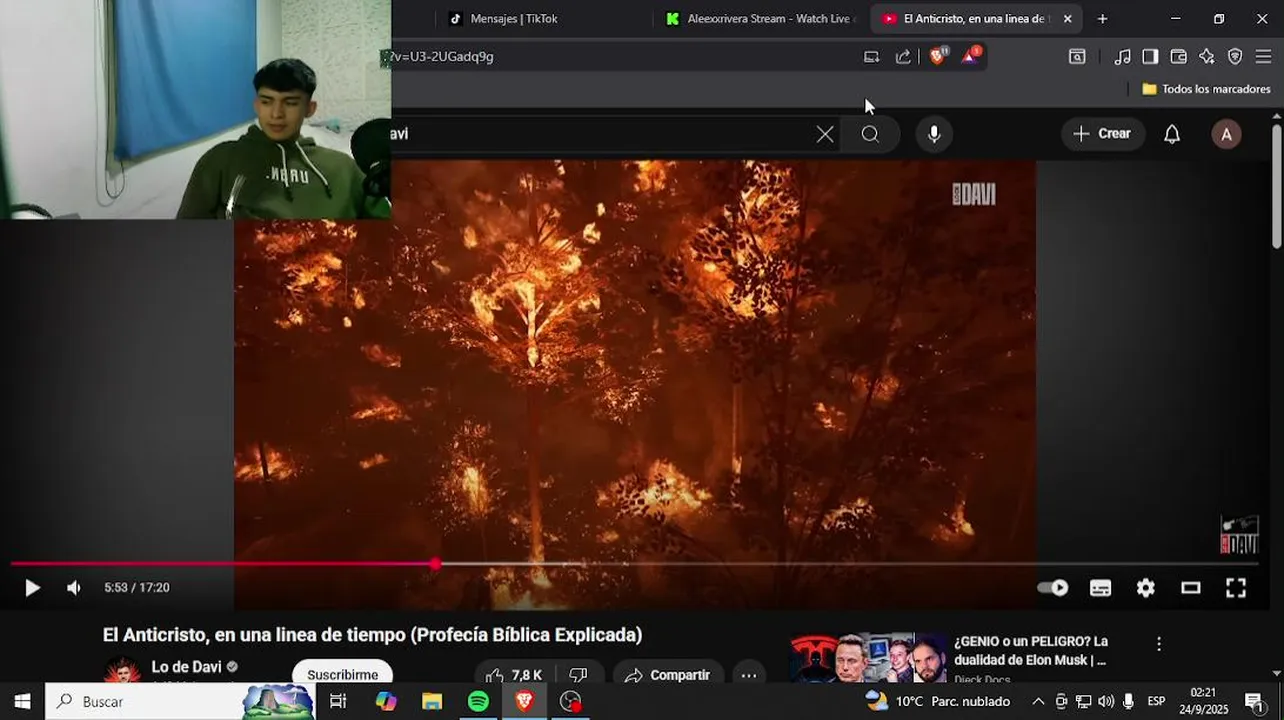This screenshot has height=720, width=1284.
Task: Open options menu for Elon Musk video
Action: coord(1159,644)
